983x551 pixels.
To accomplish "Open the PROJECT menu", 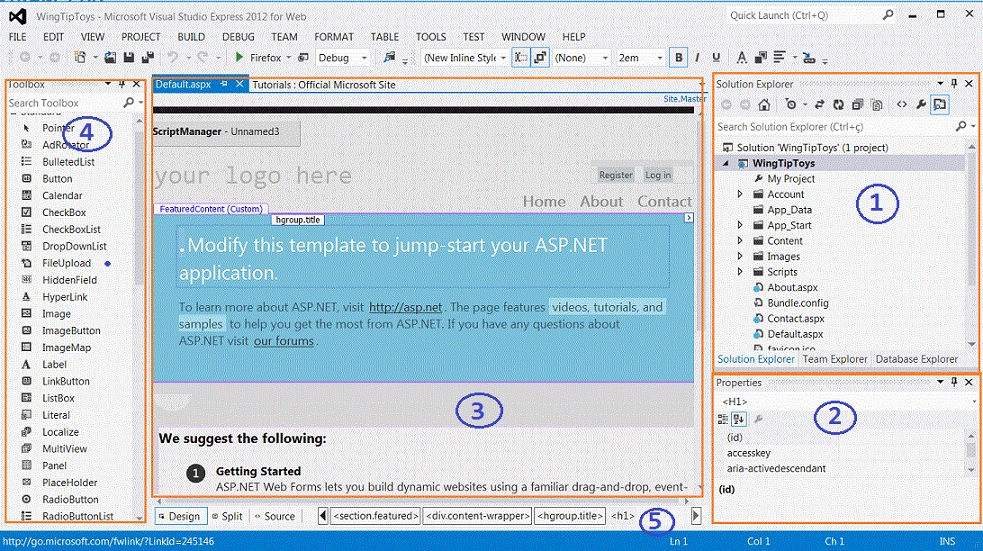I will pos(140,37).
